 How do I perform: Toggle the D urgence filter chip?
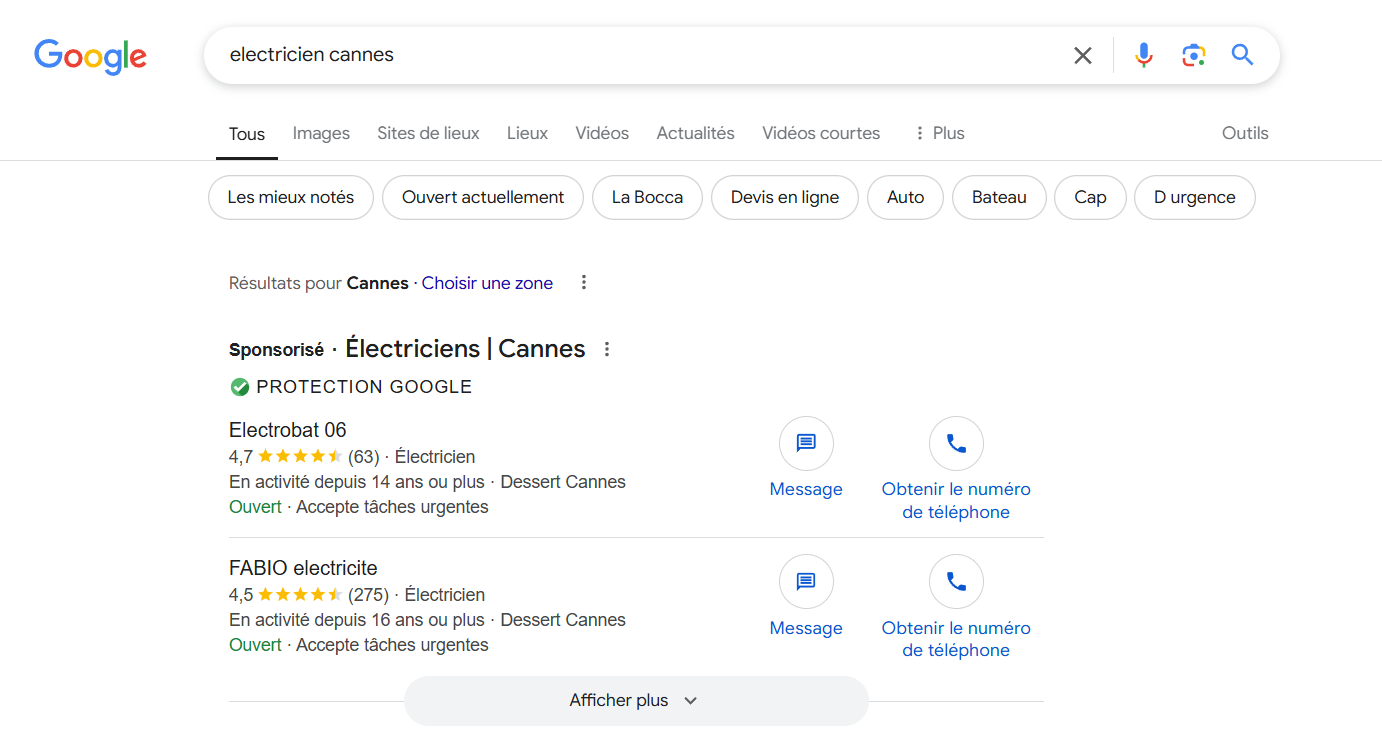(1194, 197)
